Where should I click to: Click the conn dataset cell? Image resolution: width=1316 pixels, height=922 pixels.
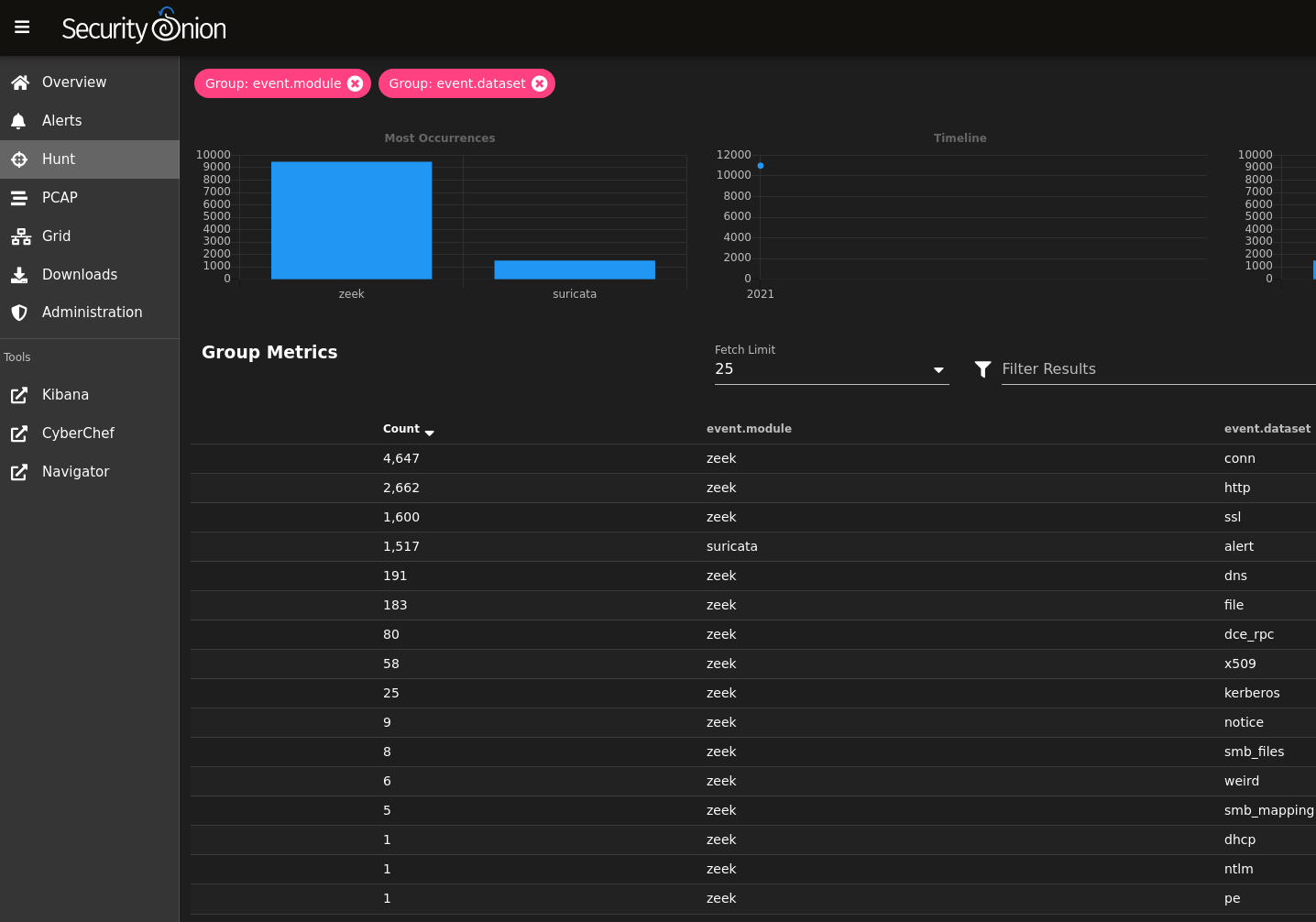click(1240, 458)
